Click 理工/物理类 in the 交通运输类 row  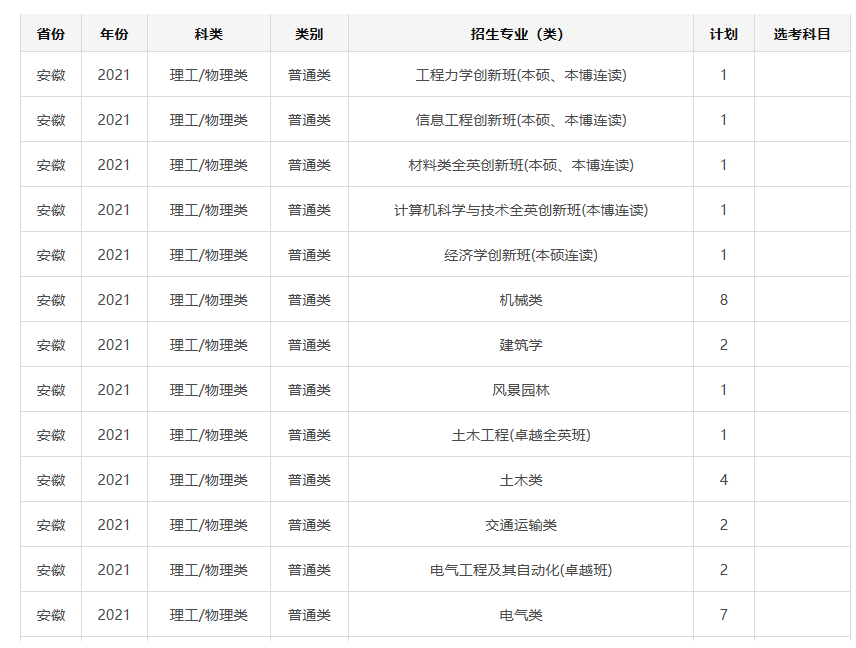[x=209, y=525]
